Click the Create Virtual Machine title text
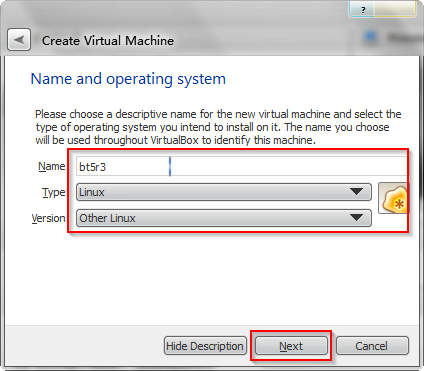 (x=108, y=41)
